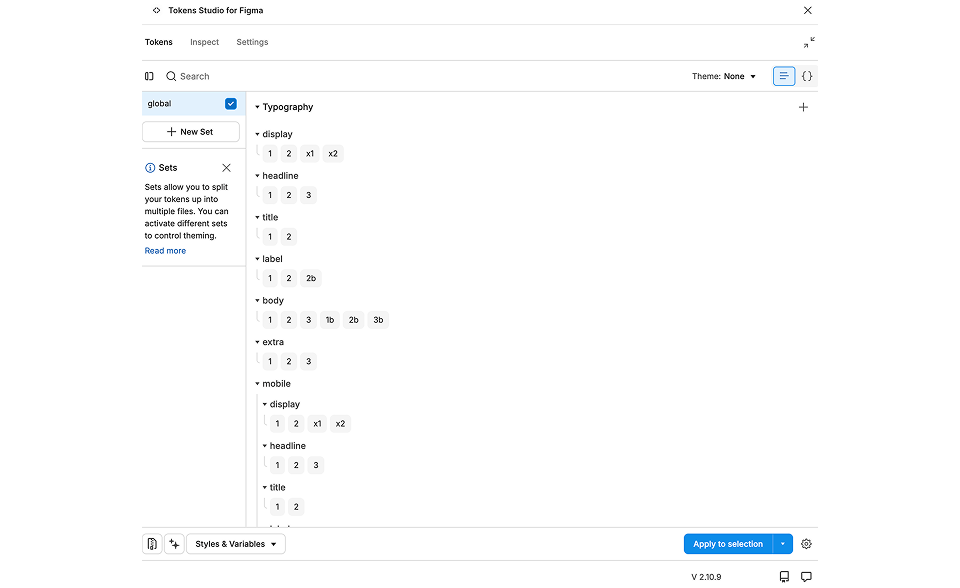Open the Styles & Variables dropdown
Image resolution: width=960 pixels, height=588 pixels.
(236, 544)
